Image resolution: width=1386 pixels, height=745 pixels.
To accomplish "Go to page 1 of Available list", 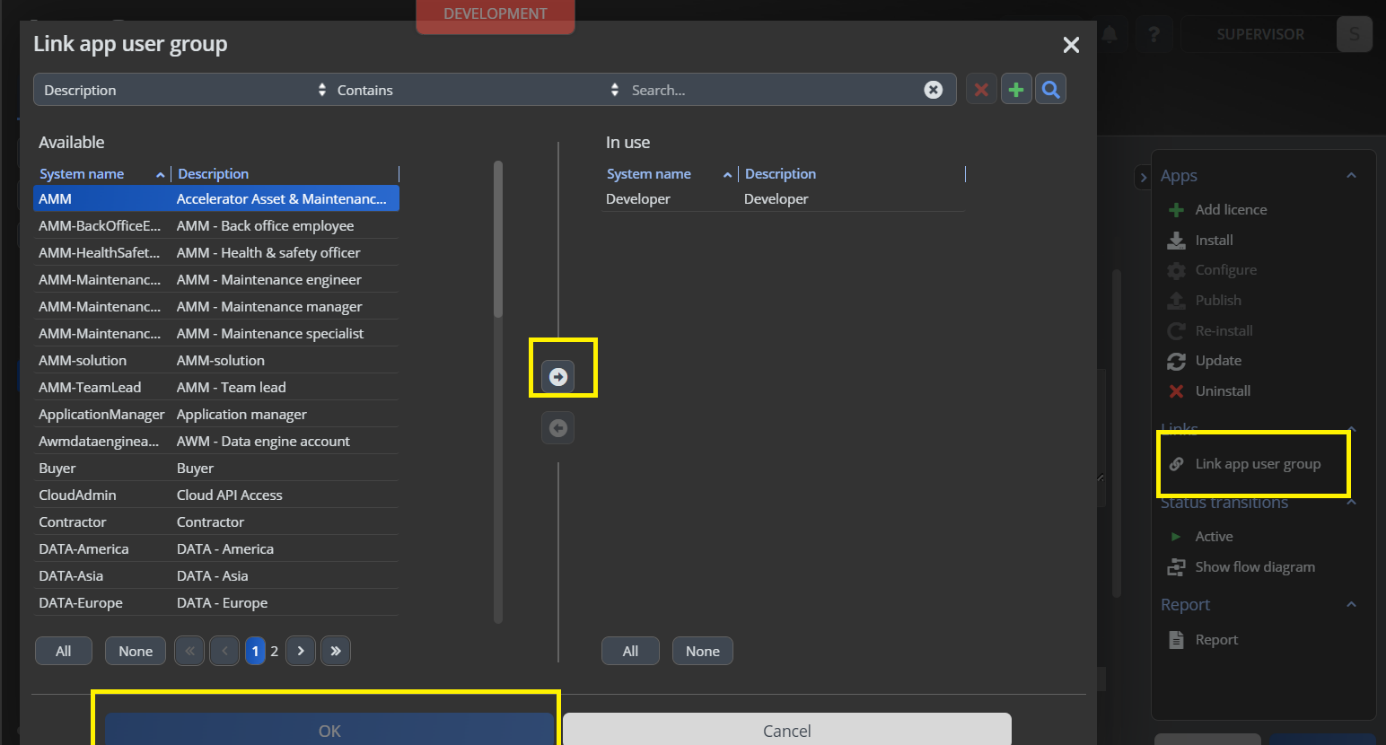I will pyautogui.click(x=255, y=651).
